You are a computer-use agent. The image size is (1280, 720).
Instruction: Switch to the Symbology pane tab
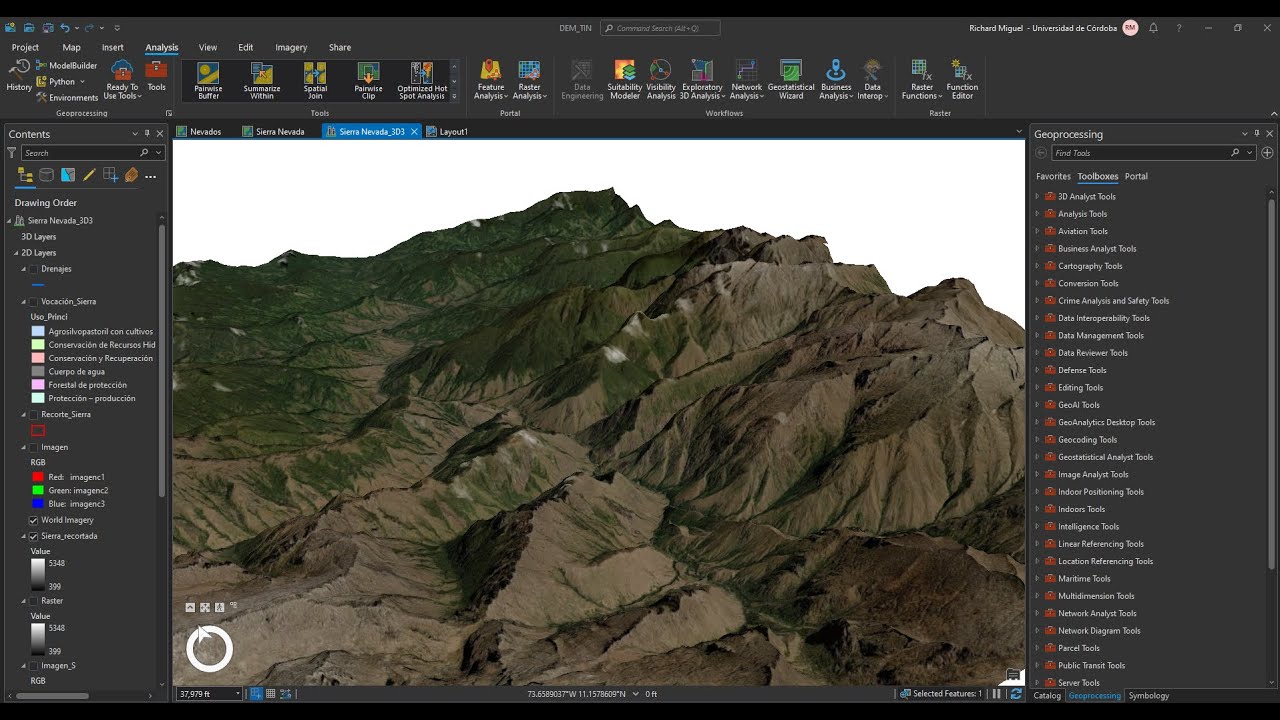pyautogui.click(x=1149, y=695)
